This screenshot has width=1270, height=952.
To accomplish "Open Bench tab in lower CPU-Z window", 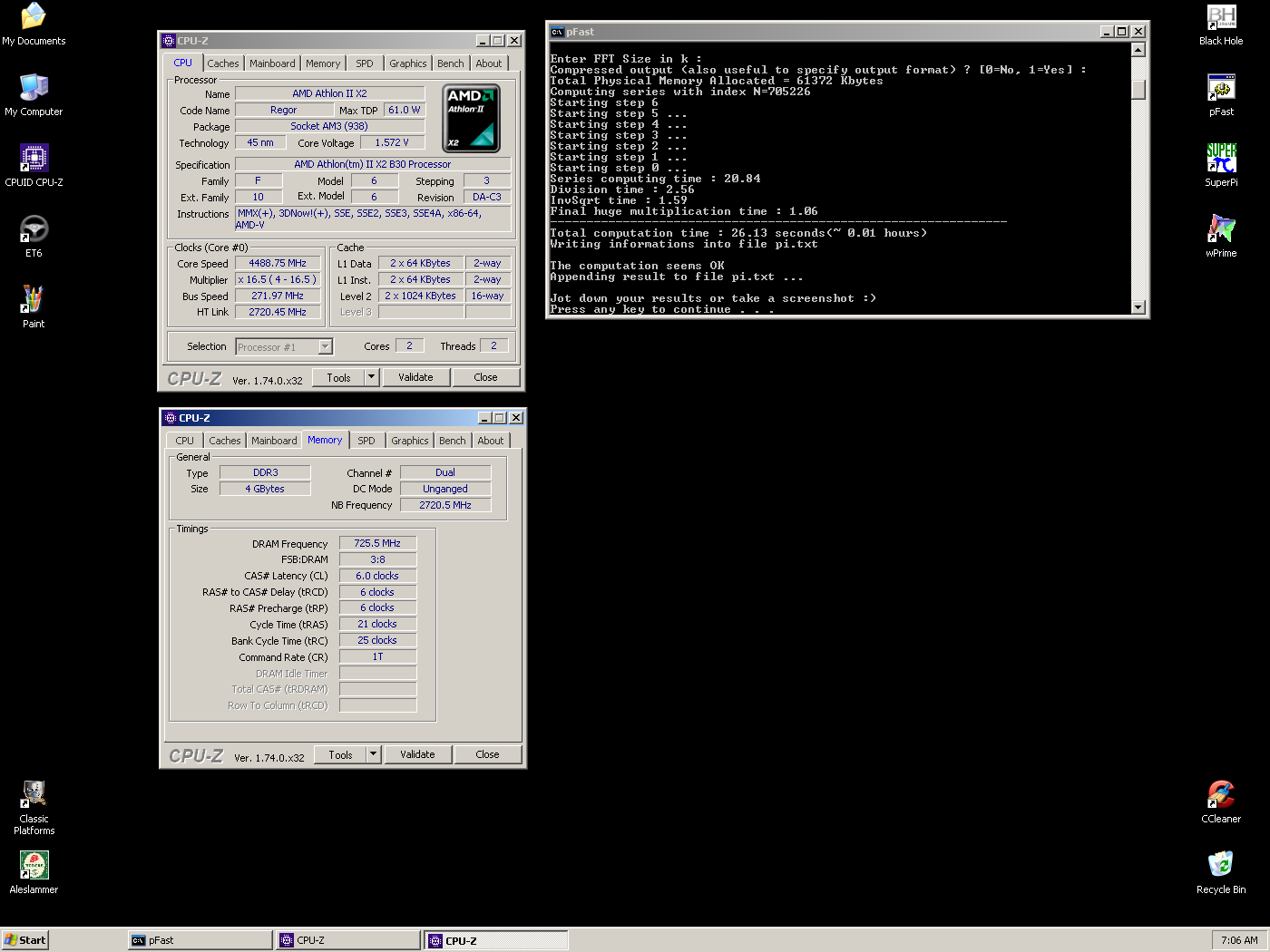I will point(453,441).
